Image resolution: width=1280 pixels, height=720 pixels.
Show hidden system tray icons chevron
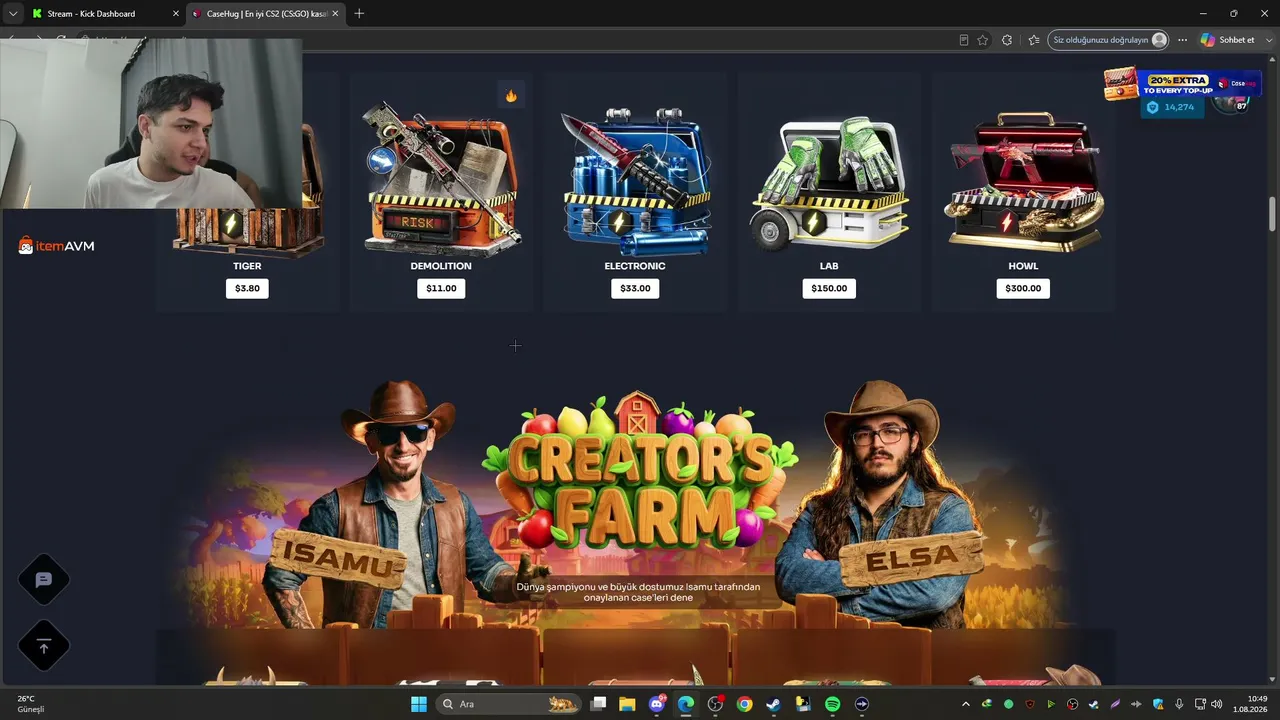965,704
